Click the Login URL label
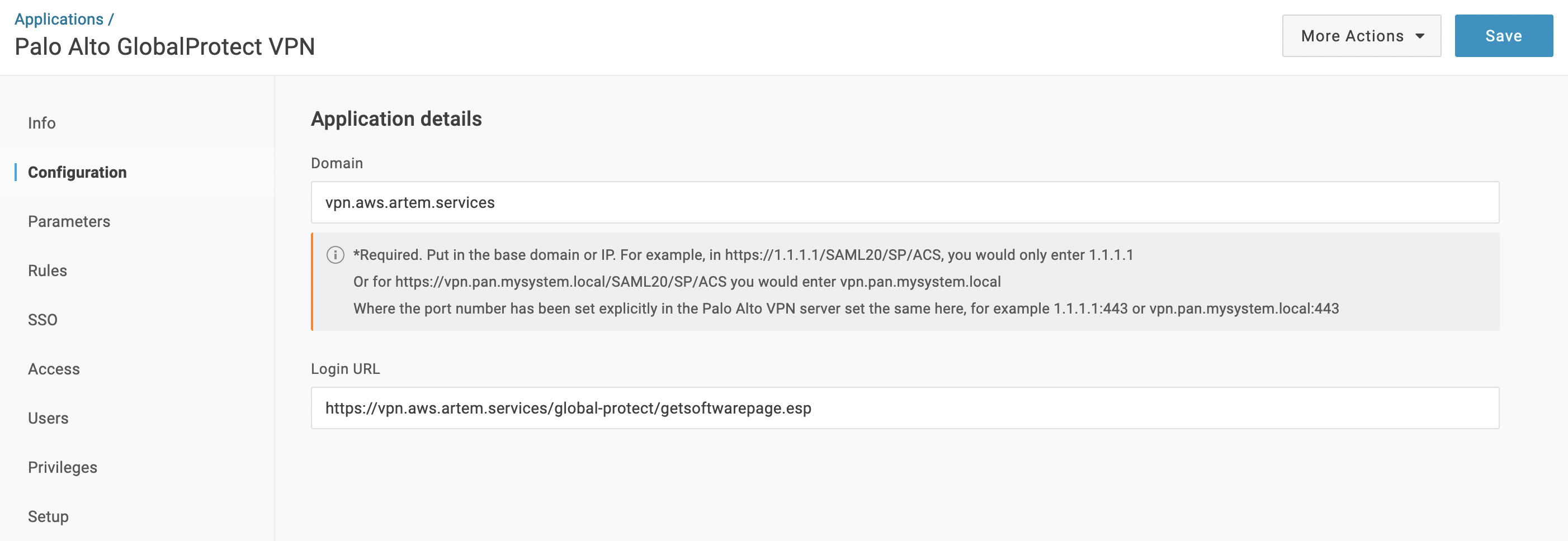The image size is (1568, 541). pos(345,369)
